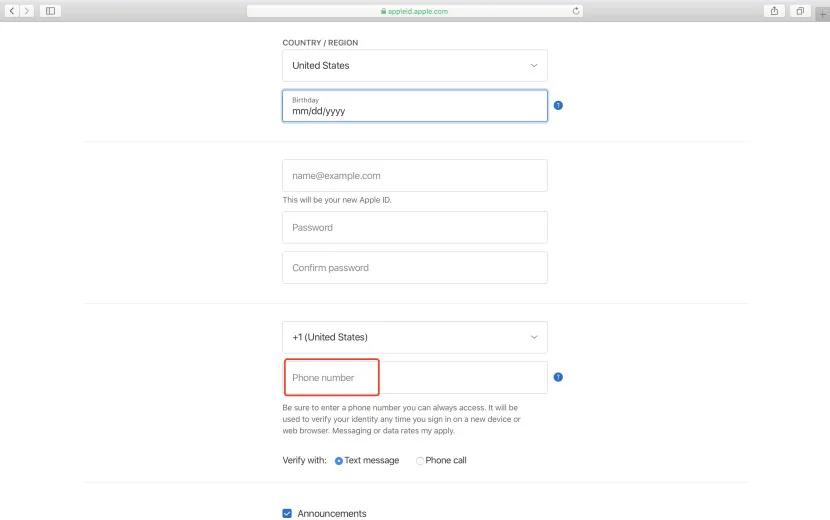
Task: Add a new tab with plus button
Action: click(x=822, y=13)
